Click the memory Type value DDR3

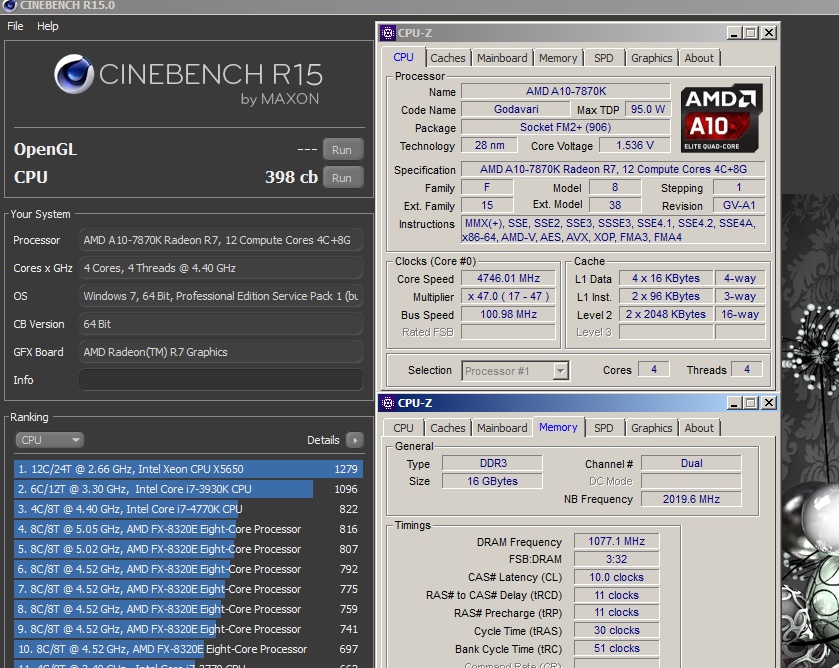click(492, 463)
